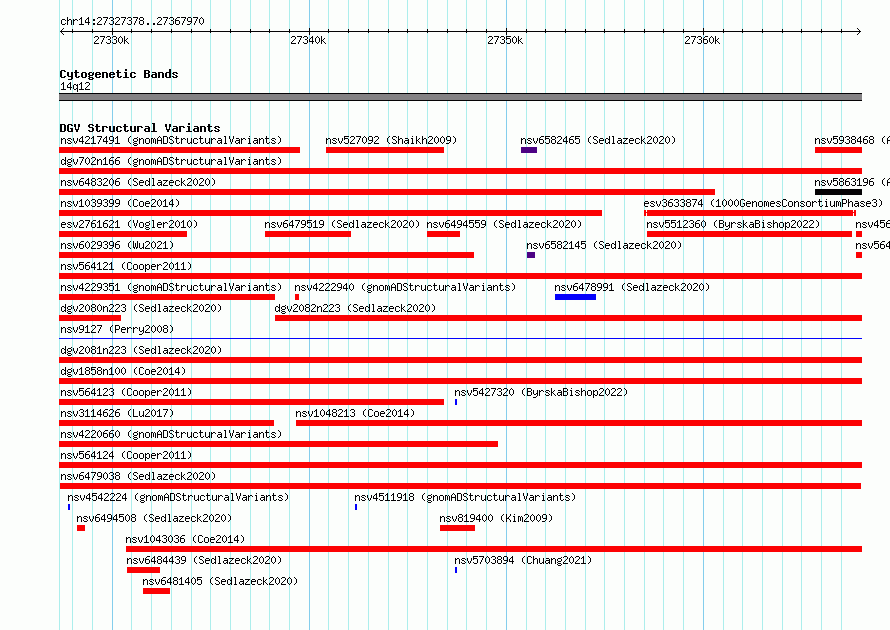Click dgv1858n100 (Coe2014) label
The height and width of the screenshot is (630, 890).
(123, 371)
